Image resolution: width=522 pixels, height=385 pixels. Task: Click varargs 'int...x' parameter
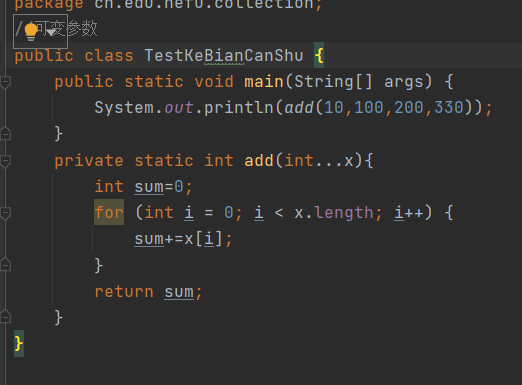pos(319,161)
